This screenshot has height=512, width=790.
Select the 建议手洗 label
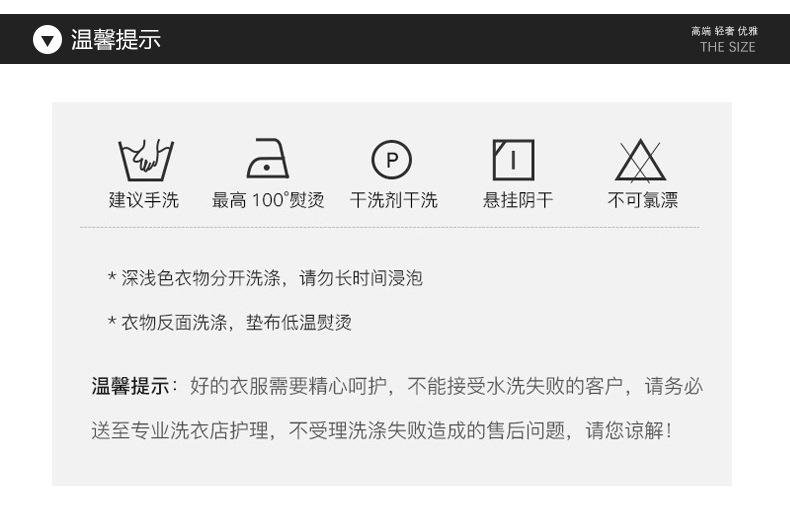click(x=144, y=200)
